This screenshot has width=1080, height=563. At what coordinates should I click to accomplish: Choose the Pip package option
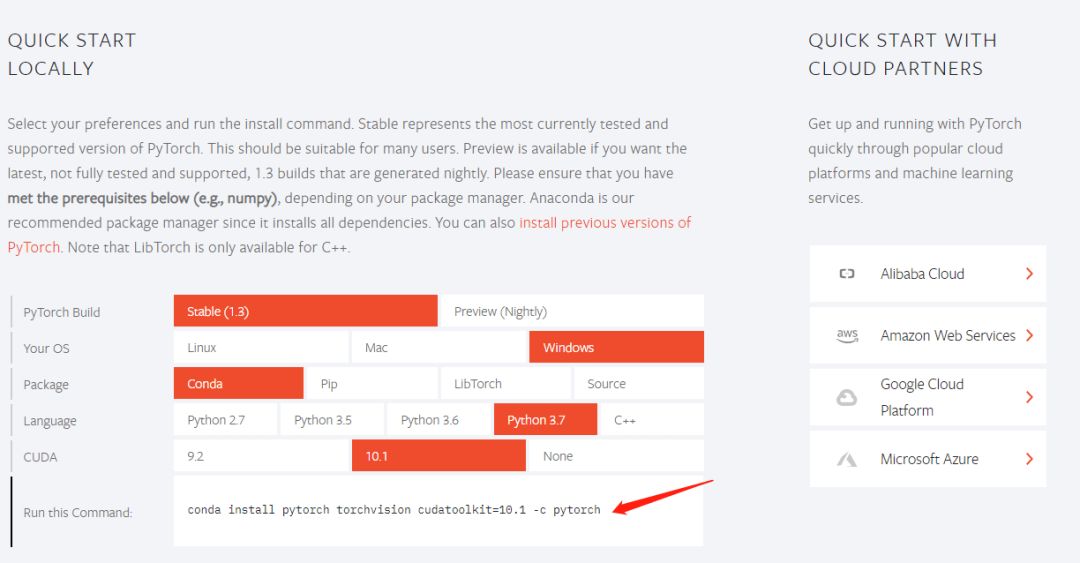pyautogui.click(x=372, y=384)
